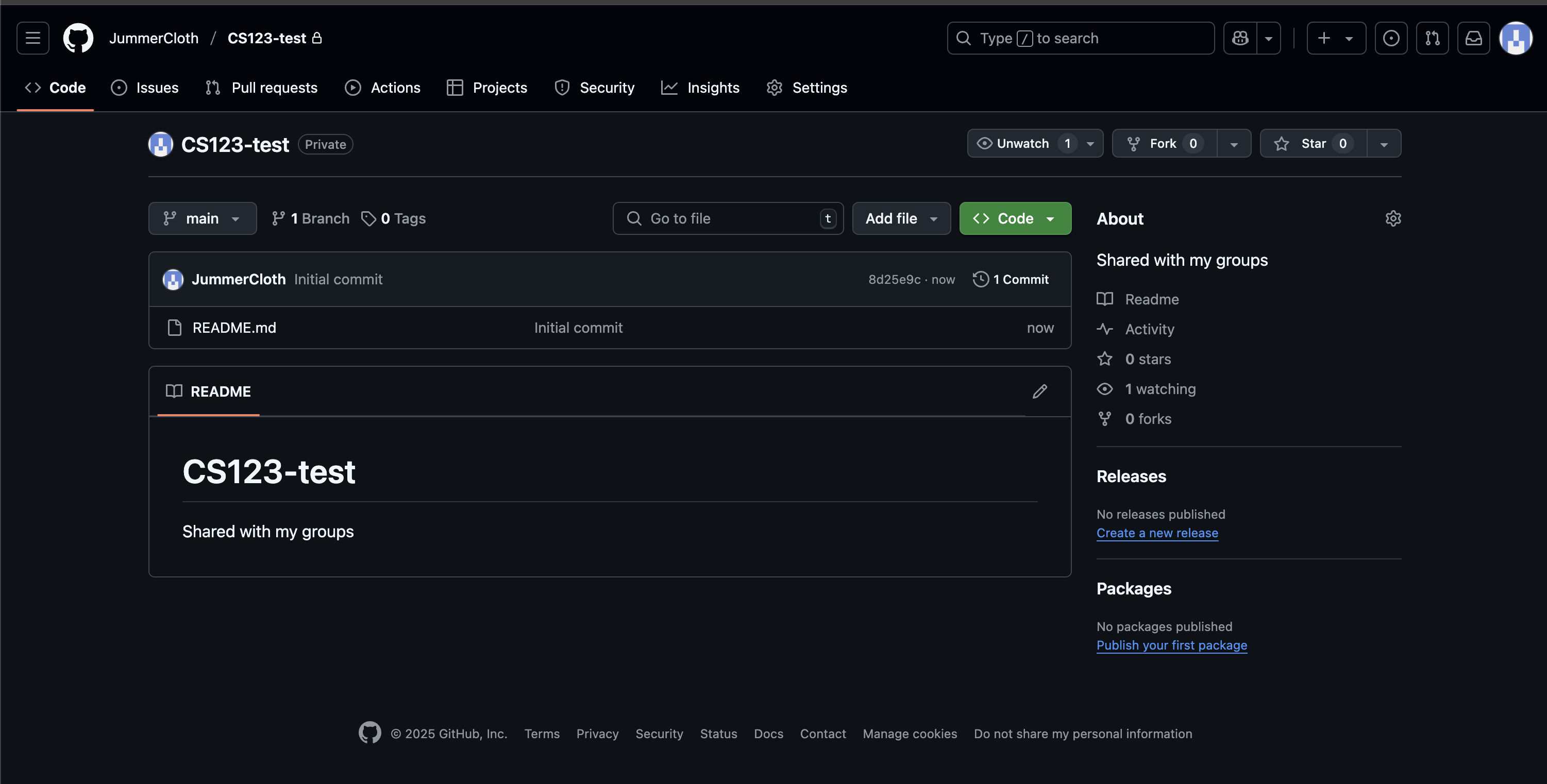Focus the Type / to search box
This screenshot has height=784, width=1547.
tap(1081, 39)
